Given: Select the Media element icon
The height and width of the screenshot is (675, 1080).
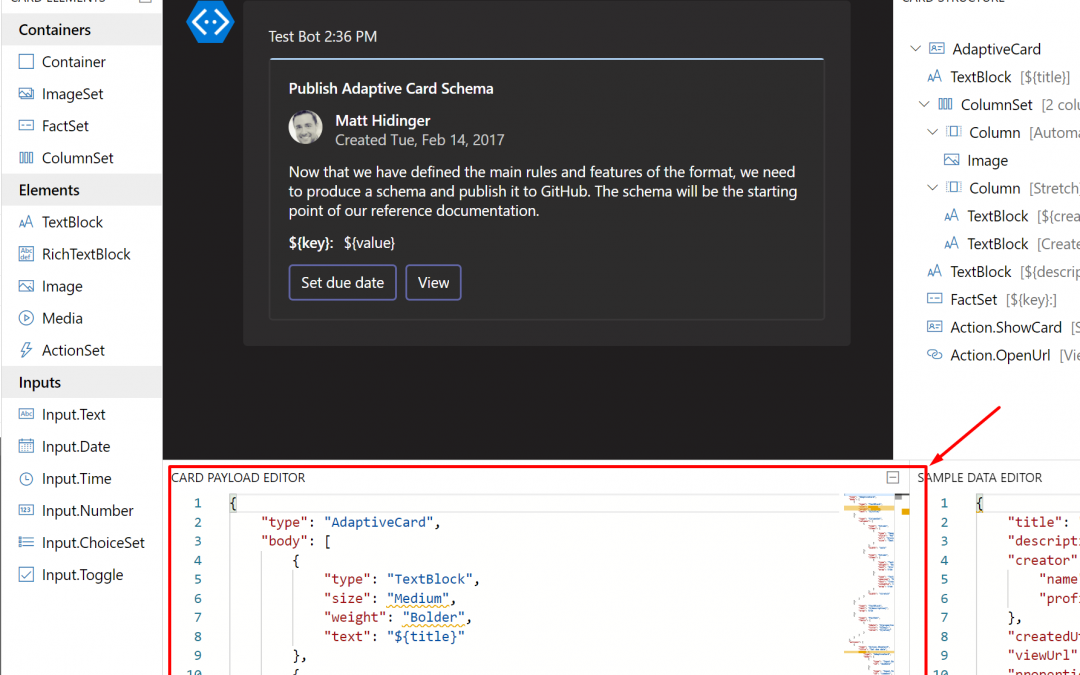Looking at the screenshot, I should click(x=26, y=318).
